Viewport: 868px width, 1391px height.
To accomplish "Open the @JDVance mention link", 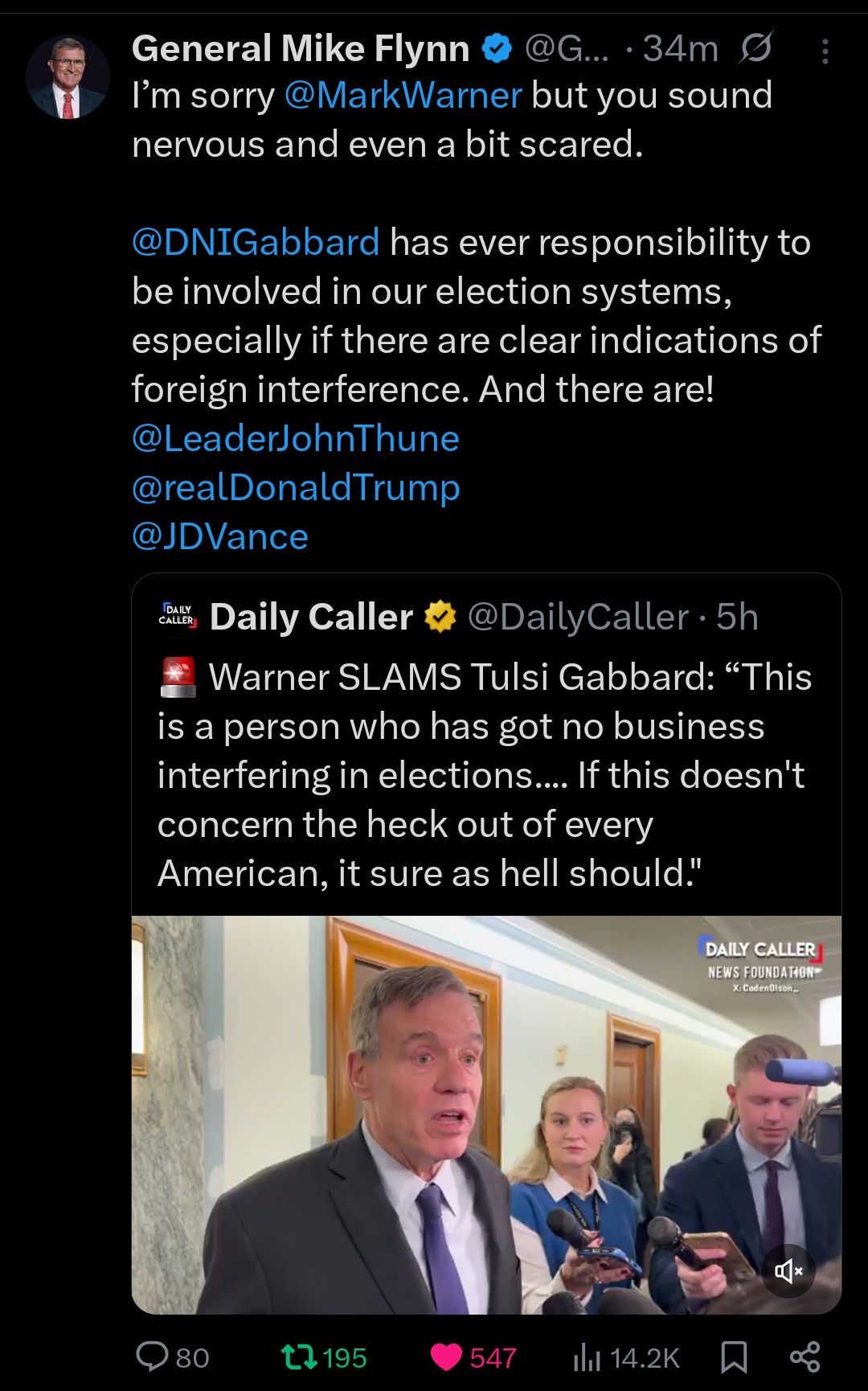I will point(220,537).
